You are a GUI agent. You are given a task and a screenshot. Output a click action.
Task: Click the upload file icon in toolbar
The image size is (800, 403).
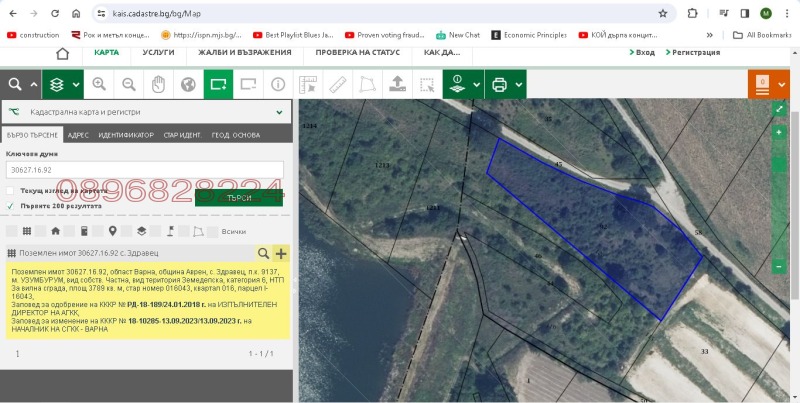pos(398,84)
